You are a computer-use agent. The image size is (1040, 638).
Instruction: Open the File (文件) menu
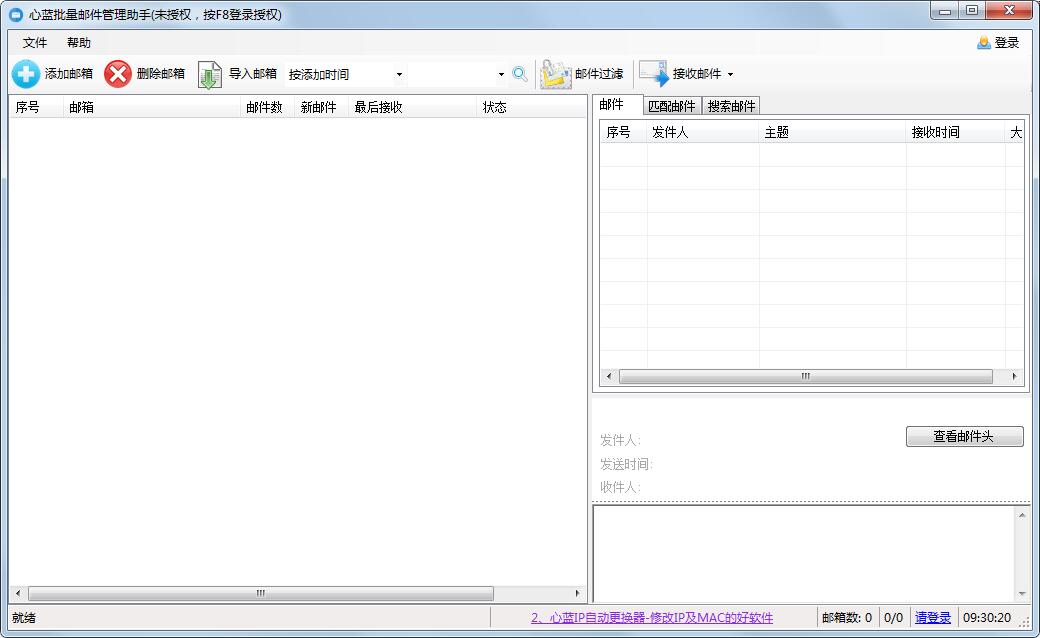tap(35, 43)
